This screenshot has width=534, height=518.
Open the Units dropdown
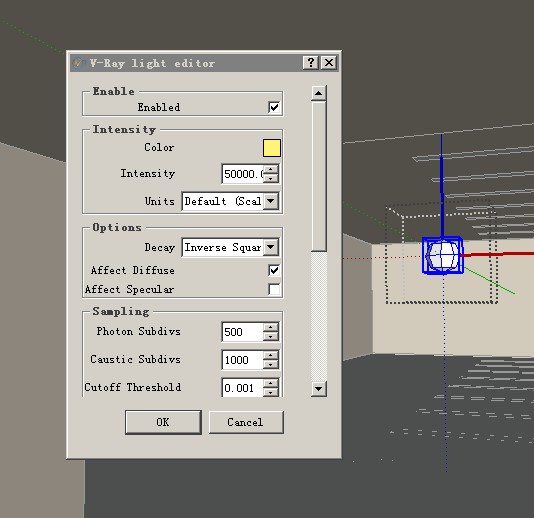click(x=271, y=201)
